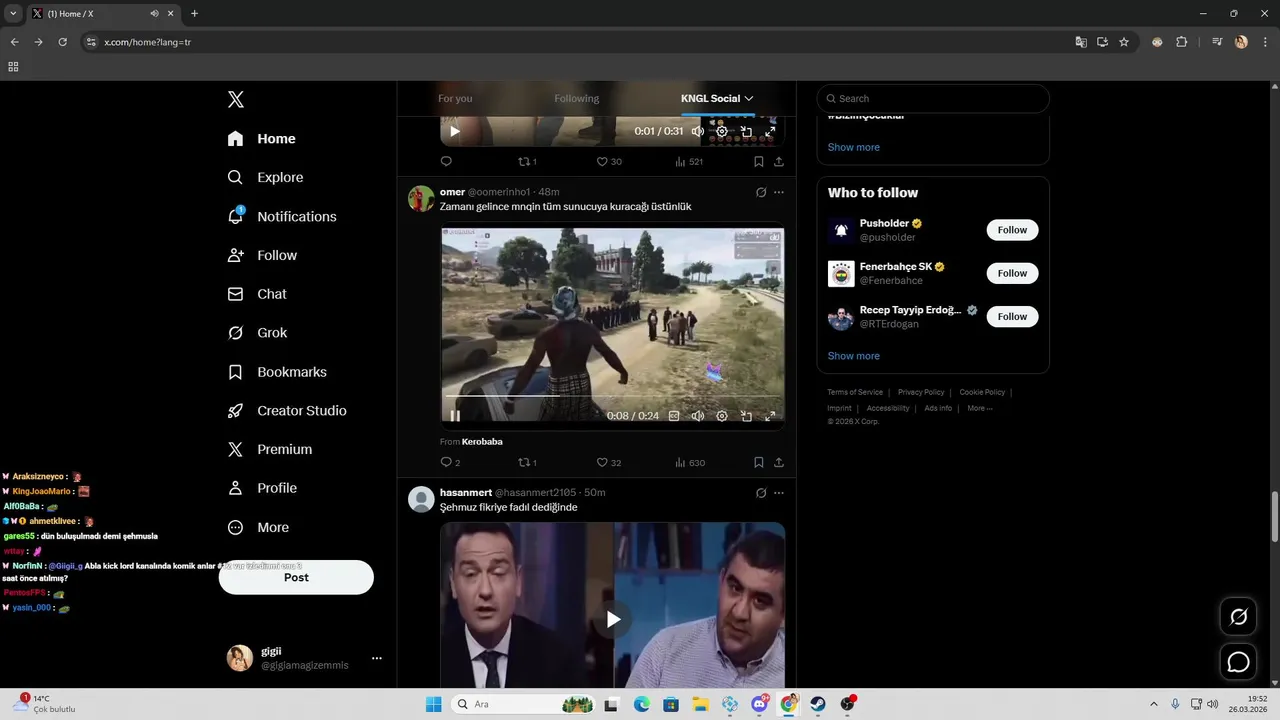Reload the page in Chrome
This screenshot has height=720, width=1280.
pyautogui.click(x=62, y=42)
